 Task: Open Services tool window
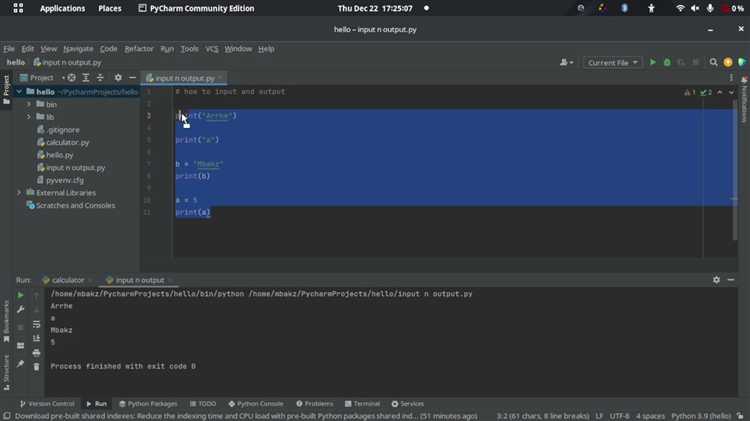coord(408,404)
